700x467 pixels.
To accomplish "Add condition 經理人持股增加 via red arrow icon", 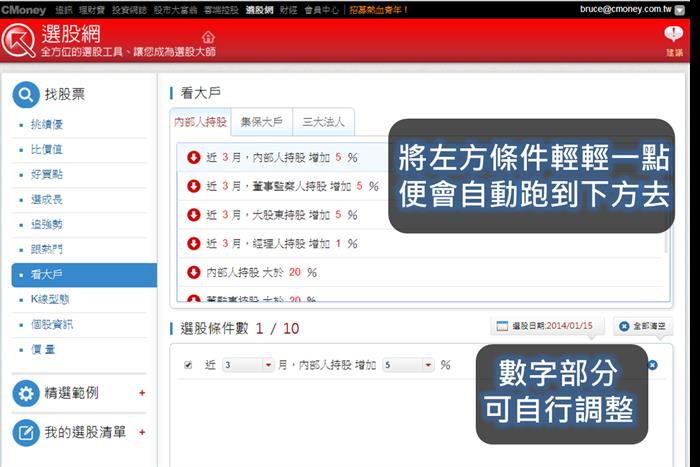I will [194, 243].
